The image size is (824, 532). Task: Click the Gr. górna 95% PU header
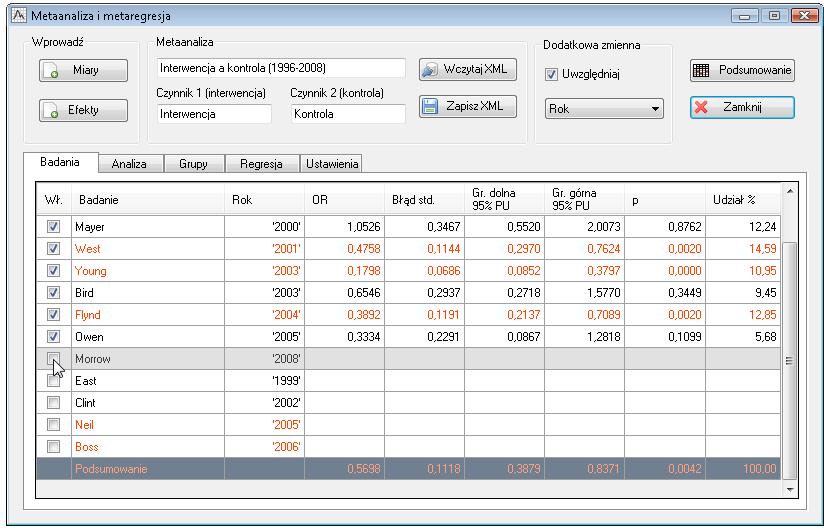[x=584, y=200]
